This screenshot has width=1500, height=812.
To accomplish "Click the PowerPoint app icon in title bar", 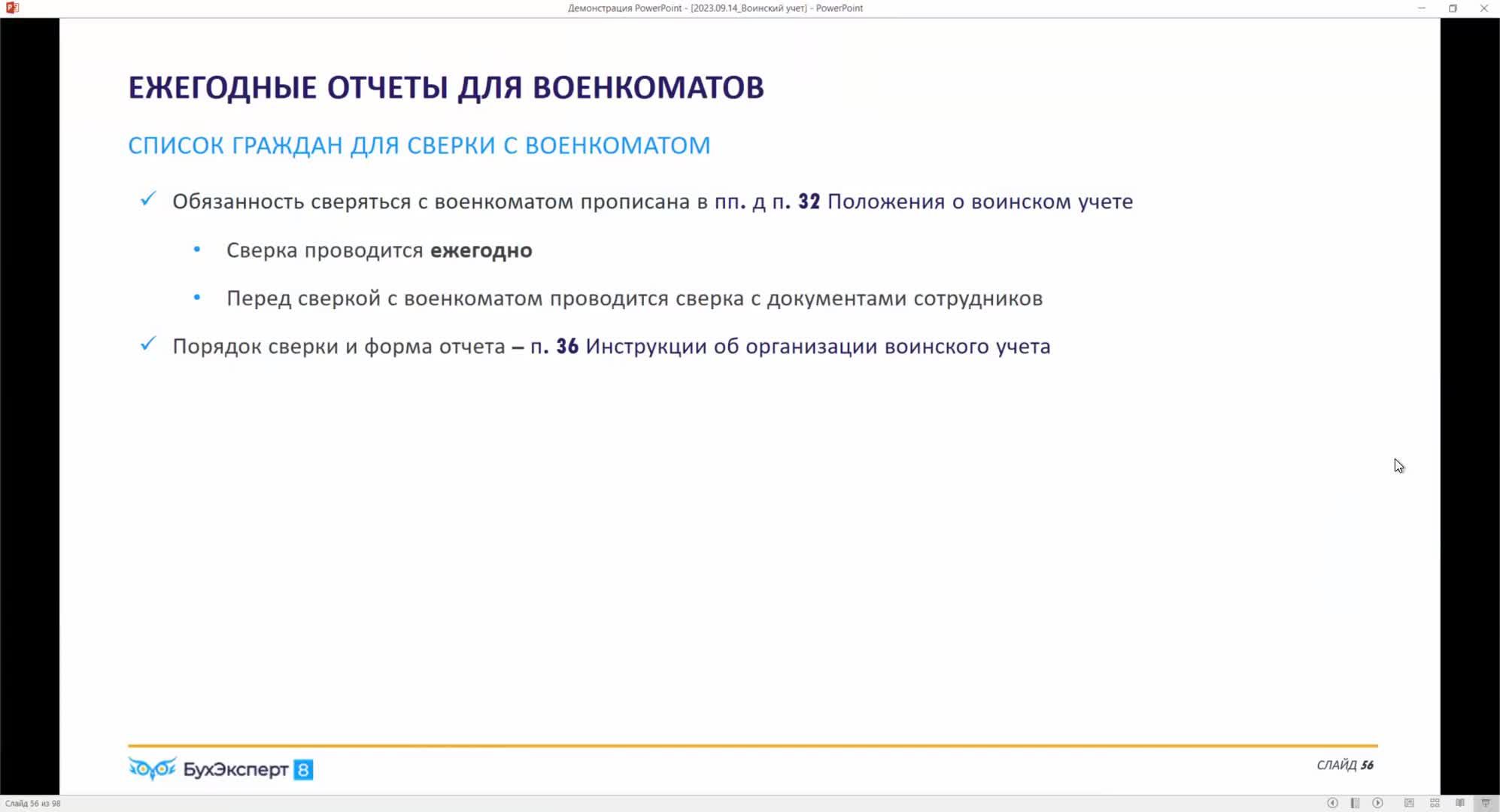I will (x=12, y=8).
